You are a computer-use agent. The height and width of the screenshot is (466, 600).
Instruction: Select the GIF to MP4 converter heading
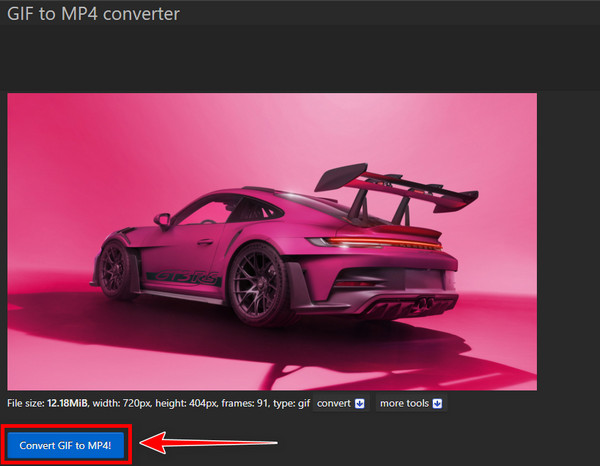click(93, 14)
